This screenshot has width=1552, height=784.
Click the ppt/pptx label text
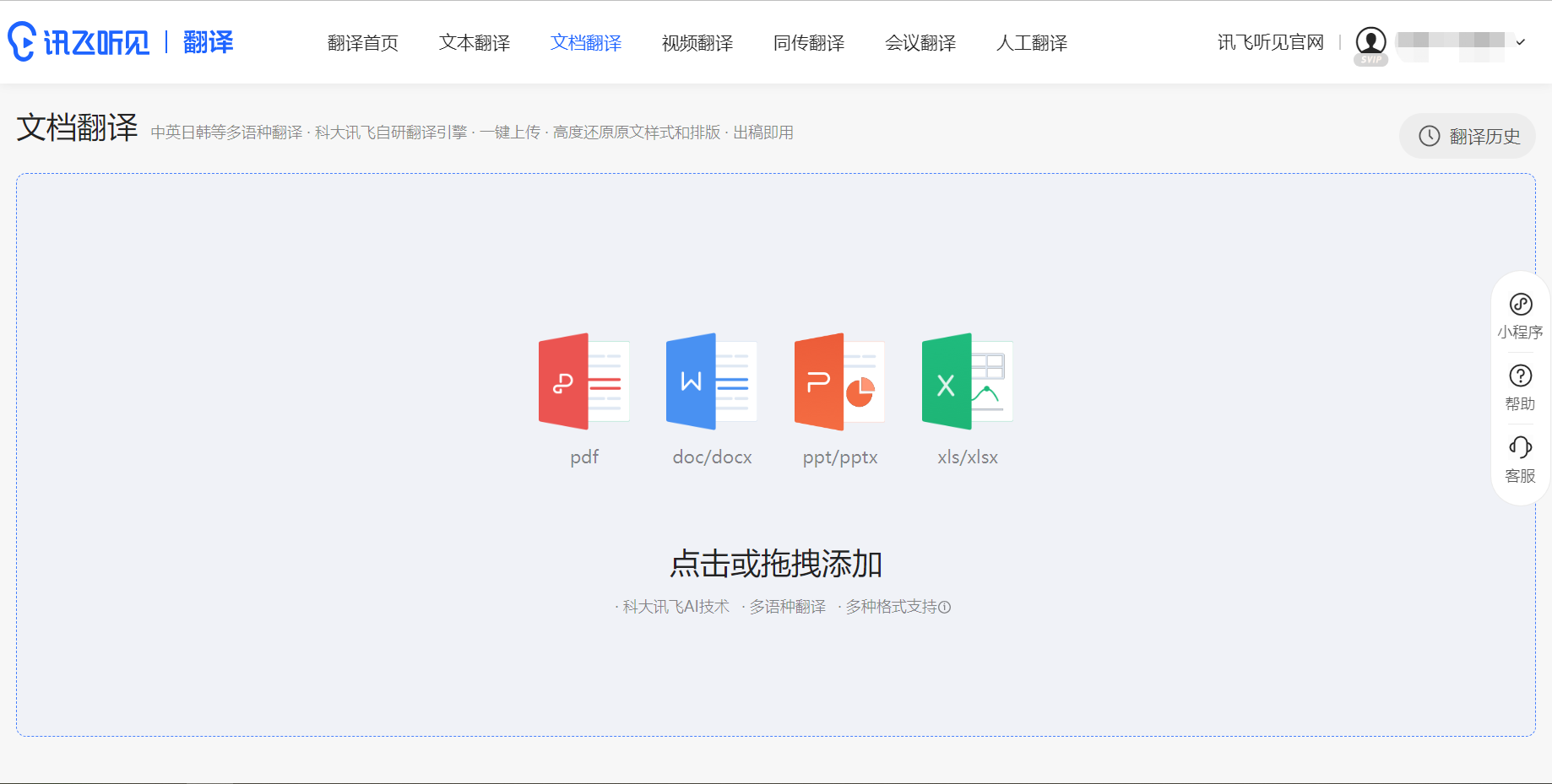click(840, 457)
